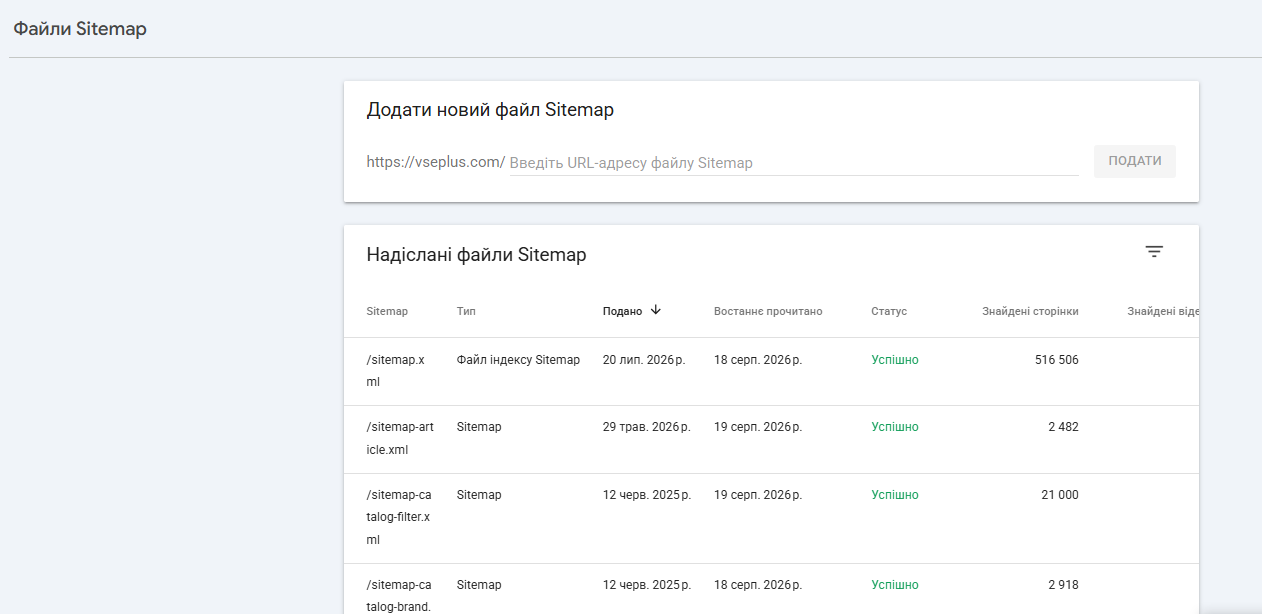Sort by Знайдені сторінки column header
Viewport: 1262px width, 614px height.
(x=1030, y=311)
